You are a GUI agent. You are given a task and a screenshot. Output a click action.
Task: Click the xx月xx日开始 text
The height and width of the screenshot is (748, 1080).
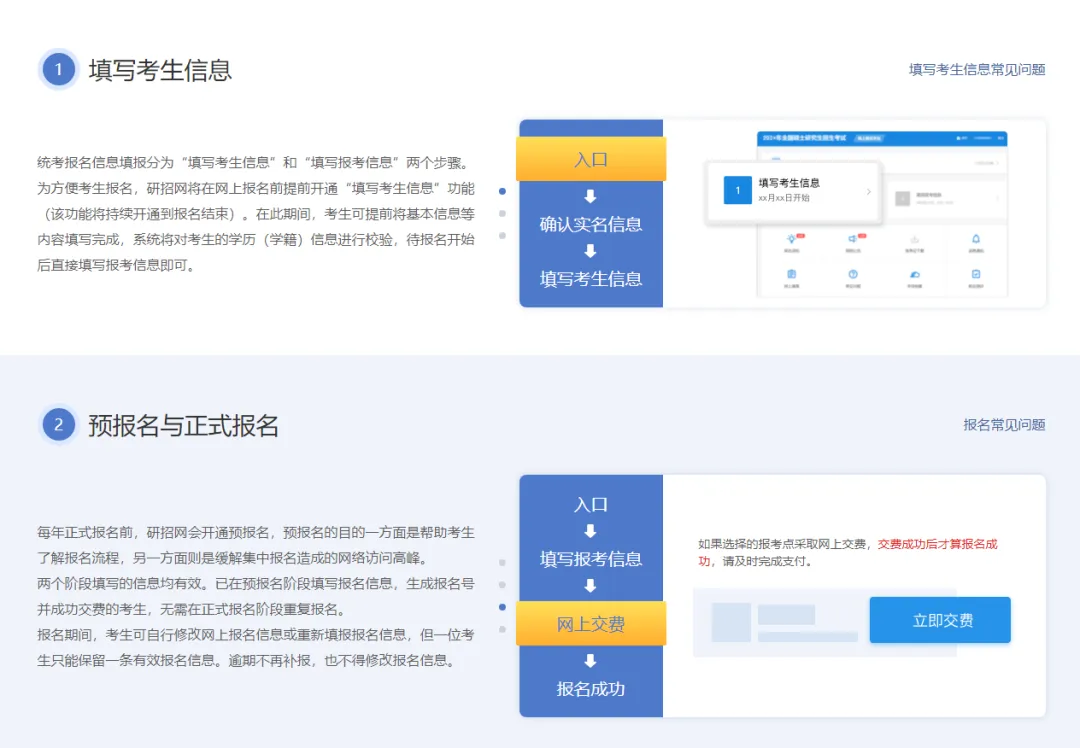tap(784, 198)
